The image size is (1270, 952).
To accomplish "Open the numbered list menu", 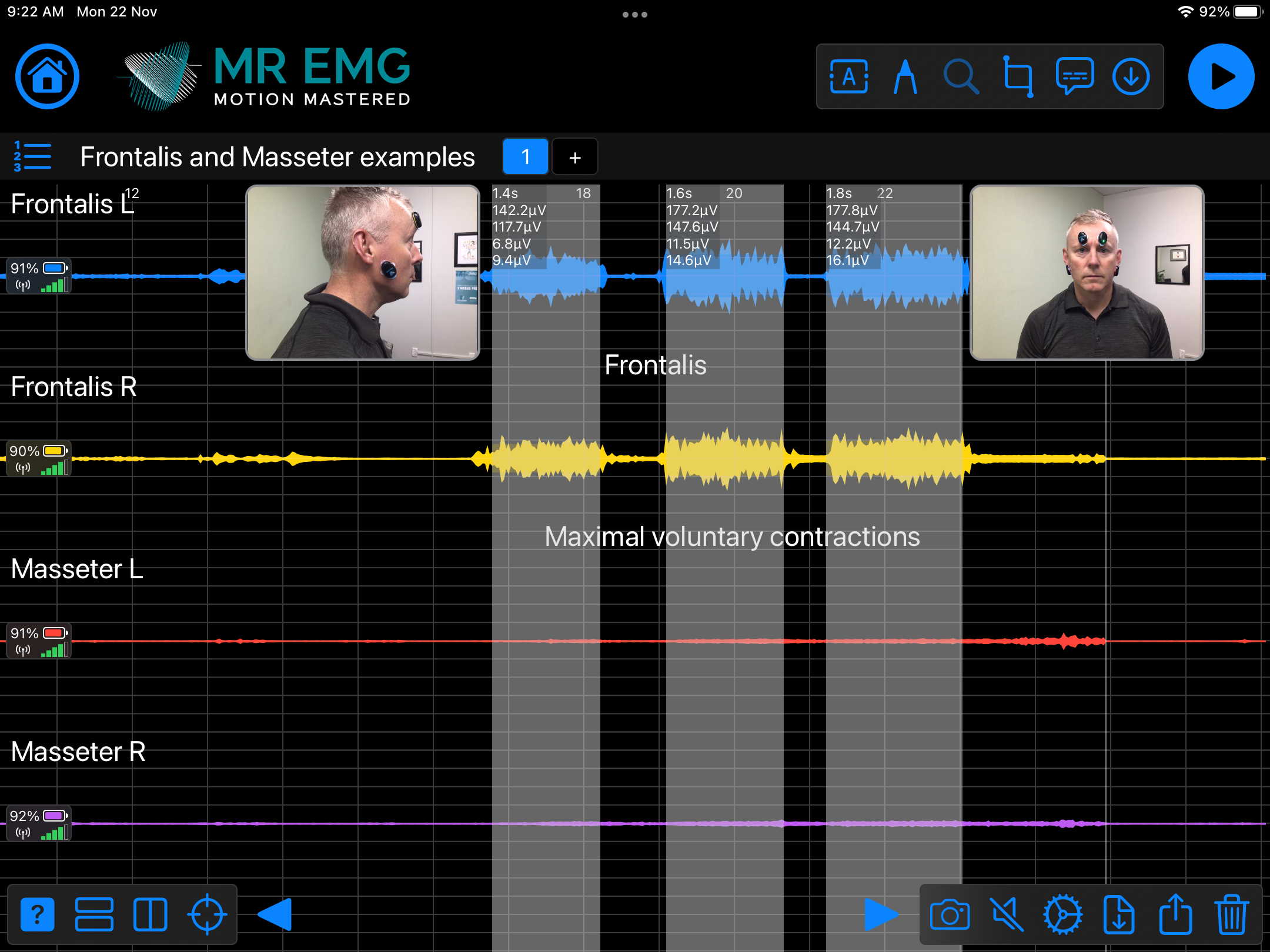I will tap(32, 156).
